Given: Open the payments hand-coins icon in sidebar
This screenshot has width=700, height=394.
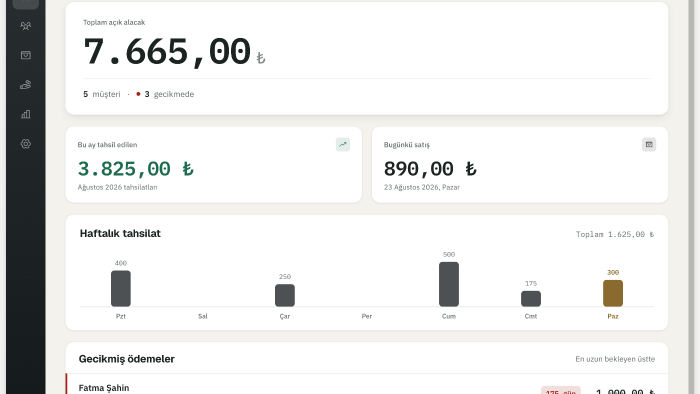Looking at the screenshot, I should point(25,85).
